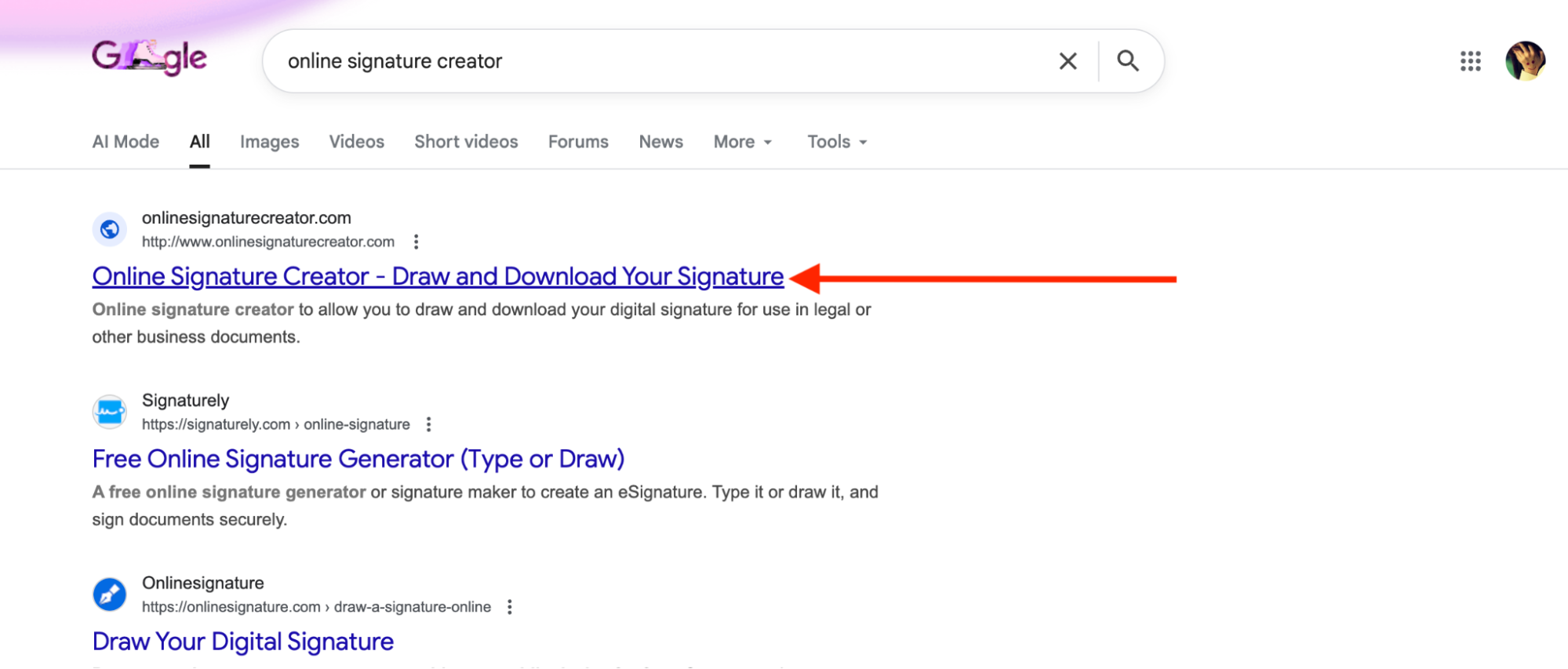The width and height of the screenshot is (1568, 669).
Task: Open more options for onlinesignaturecreator.com result
Action: coord(416,242)
